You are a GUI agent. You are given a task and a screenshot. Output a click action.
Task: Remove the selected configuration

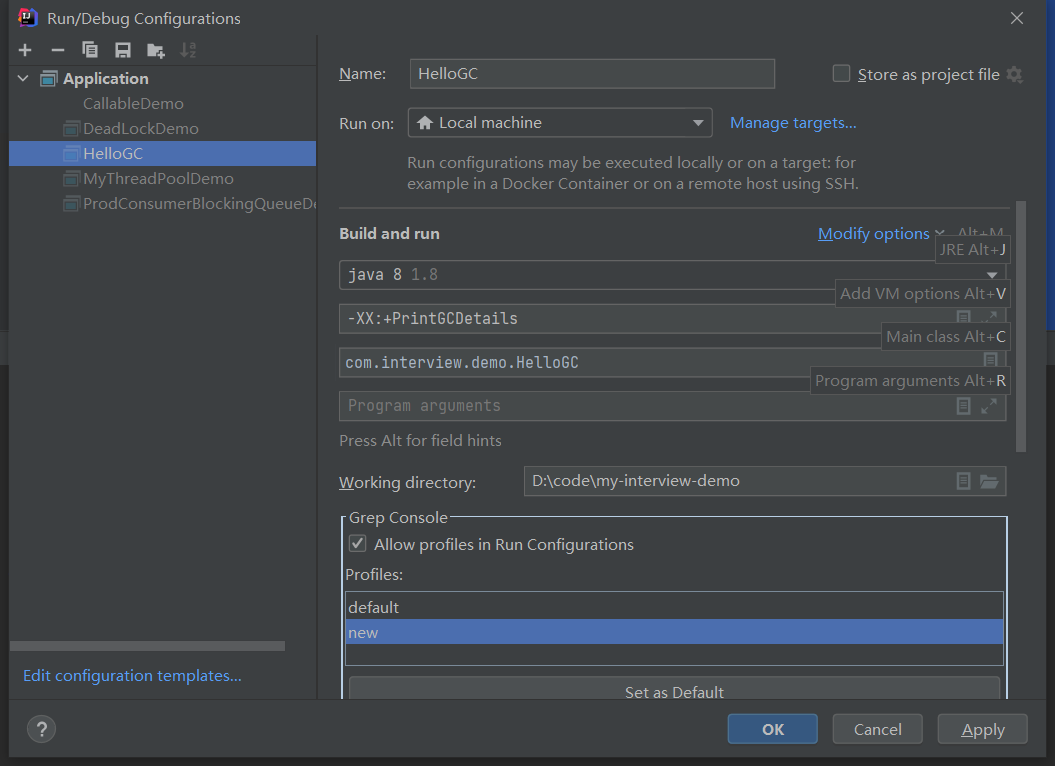pos(58,50)
